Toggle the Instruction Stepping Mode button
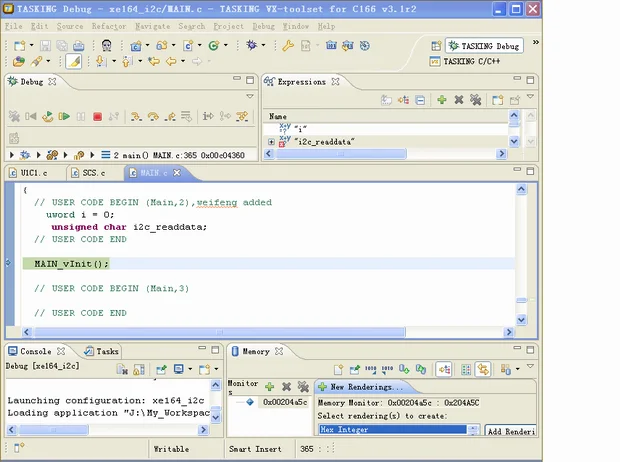 [x=208, y=116]
